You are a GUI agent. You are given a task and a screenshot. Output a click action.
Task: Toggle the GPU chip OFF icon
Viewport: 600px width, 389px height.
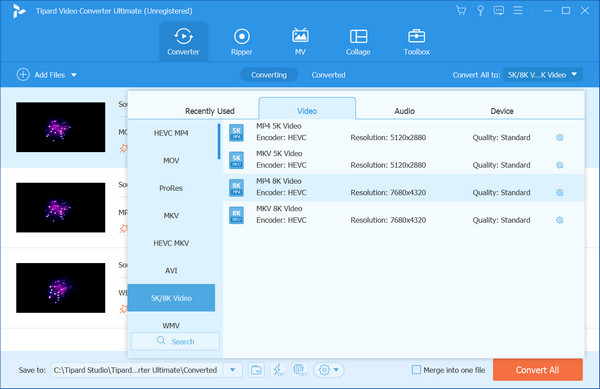tap(300, 370)
